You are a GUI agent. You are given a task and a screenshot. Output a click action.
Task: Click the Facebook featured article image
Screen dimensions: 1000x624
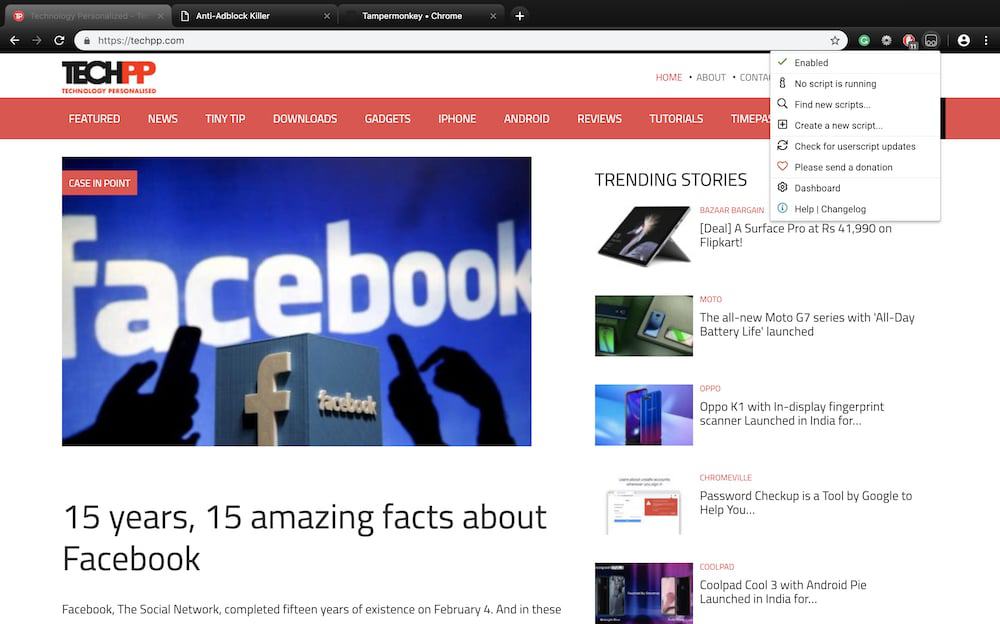pyautogui.click(x=297, y=301)
